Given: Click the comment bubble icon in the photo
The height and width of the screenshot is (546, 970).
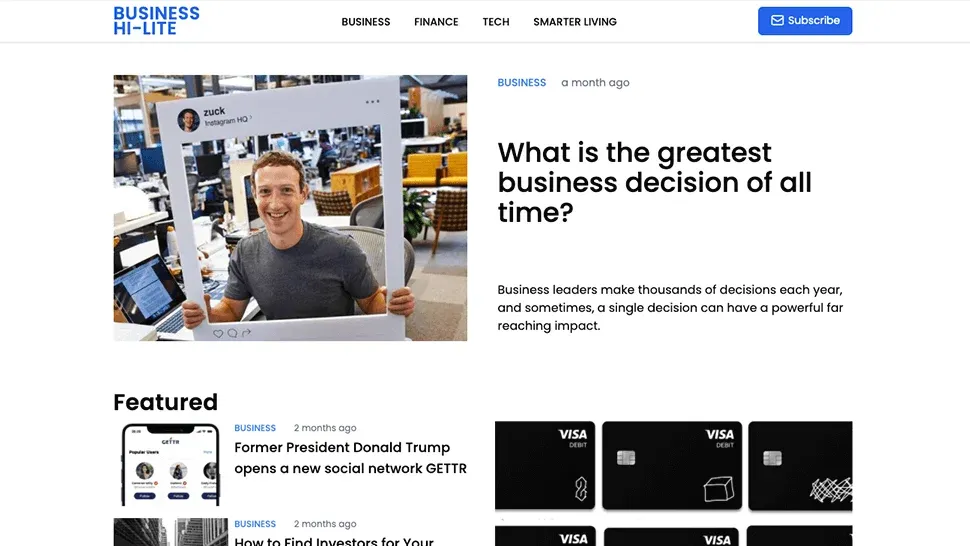Looking at the screenshot, I should 232,333.
